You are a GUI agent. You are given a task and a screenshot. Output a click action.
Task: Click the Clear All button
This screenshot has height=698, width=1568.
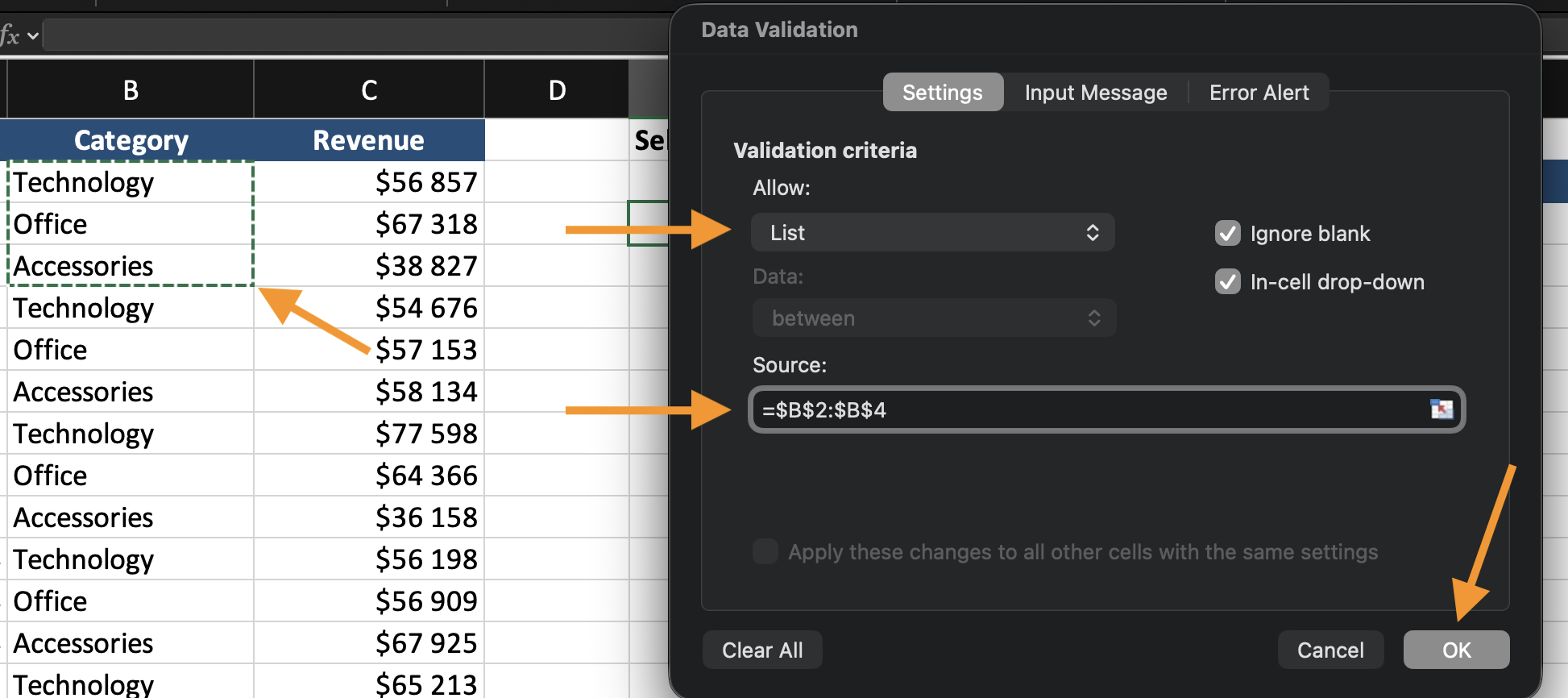(762, 650)
